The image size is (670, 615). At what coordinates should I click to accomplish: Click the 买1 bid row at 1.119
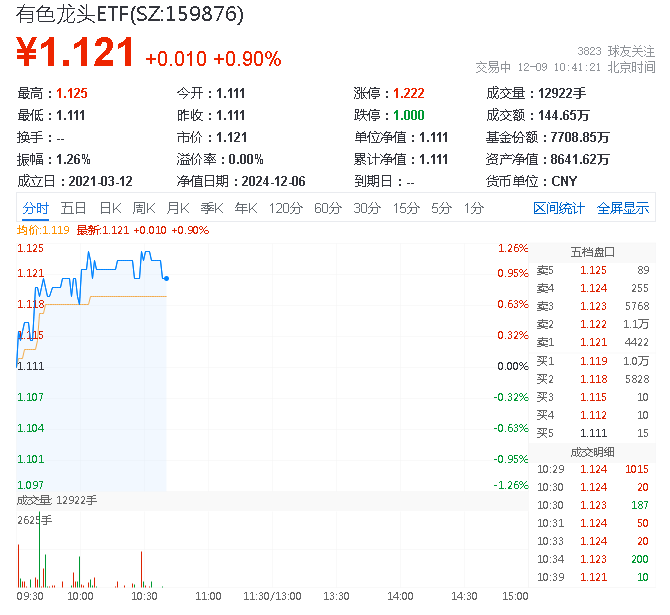pyautogui.click(x=593, y=361)
